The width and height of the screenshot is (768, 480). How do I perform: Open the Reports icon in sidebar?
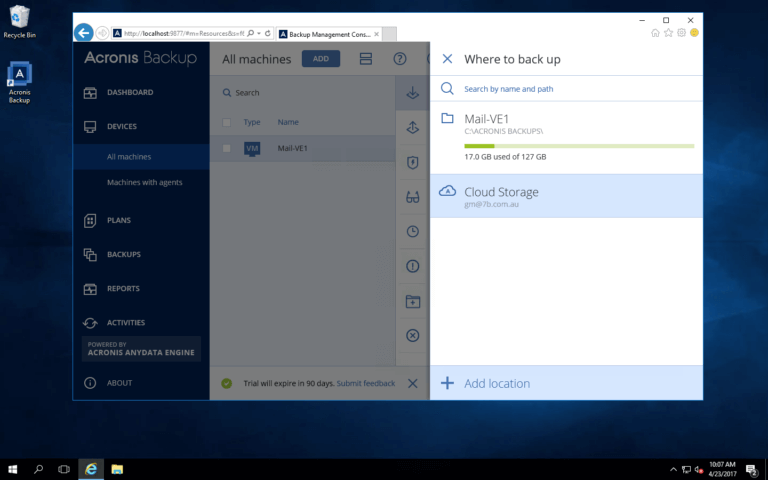point(90,289)
